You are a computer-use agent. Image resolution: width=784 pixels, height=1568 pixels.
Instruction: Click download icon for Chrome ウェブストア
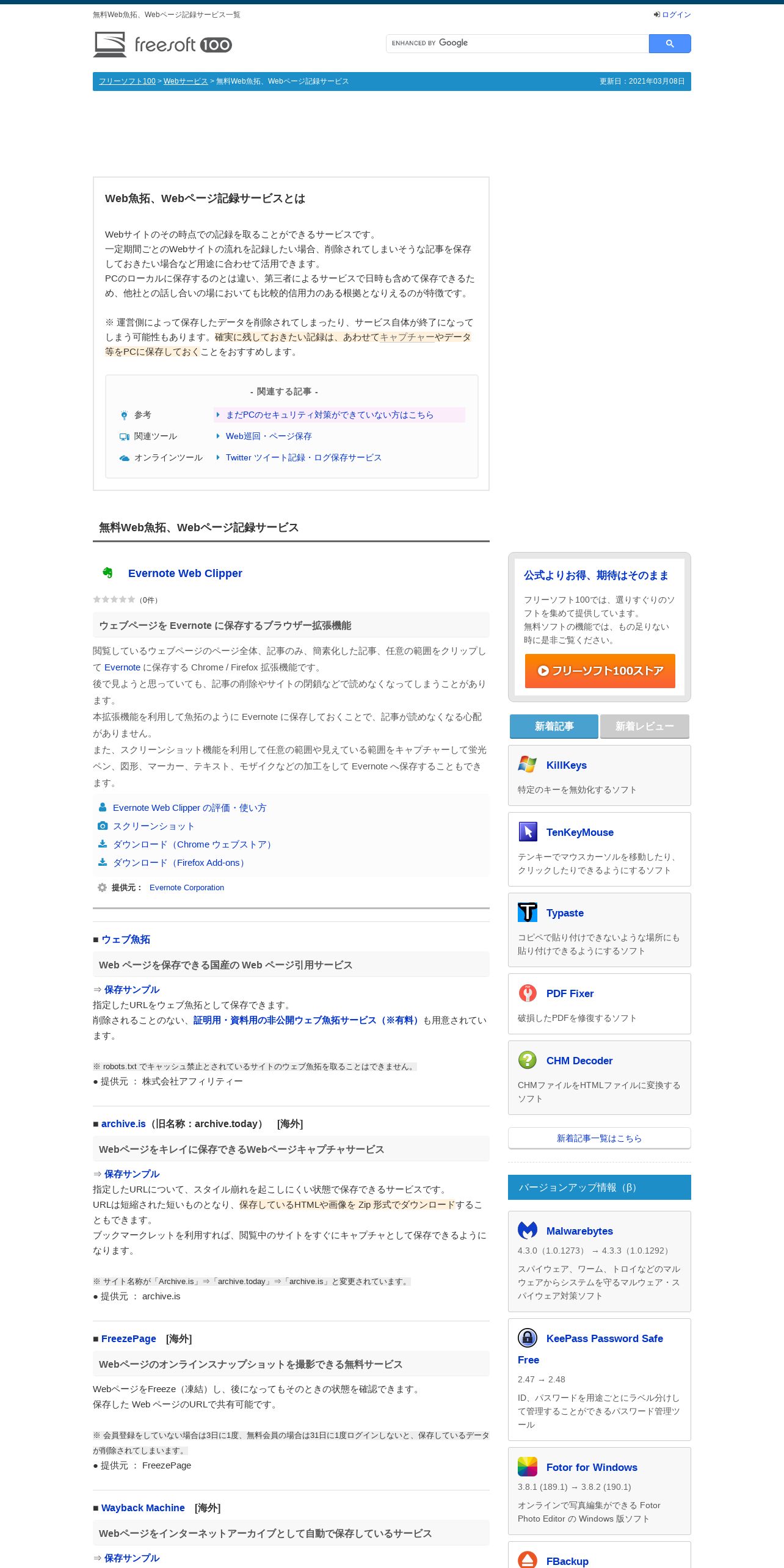point(103,844)
